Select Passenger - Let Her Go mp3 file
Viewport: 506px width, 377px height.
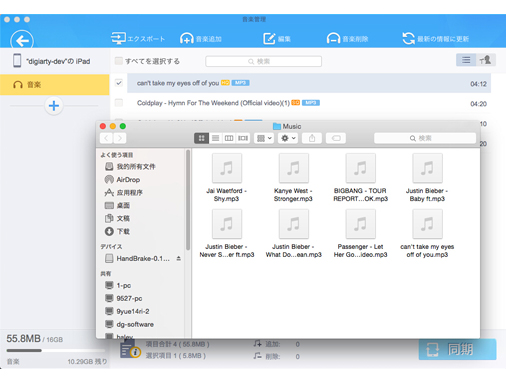(360, 234)
